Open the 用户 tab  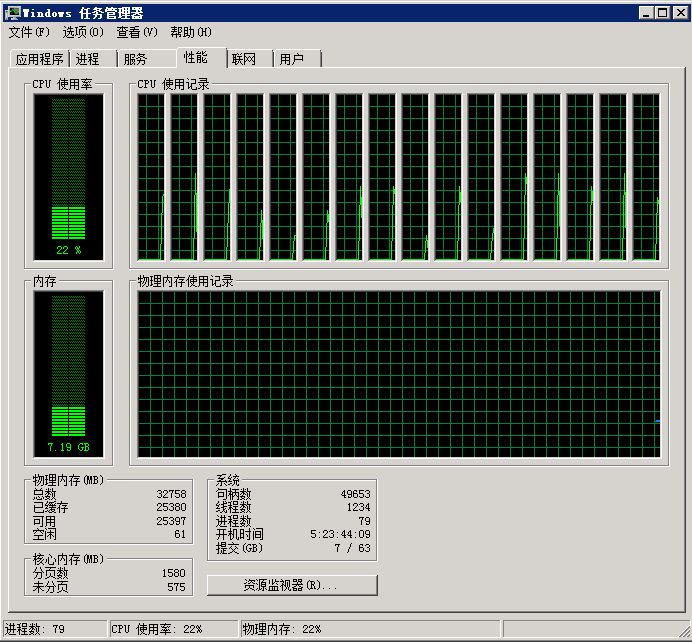click(x=292, y=59)
